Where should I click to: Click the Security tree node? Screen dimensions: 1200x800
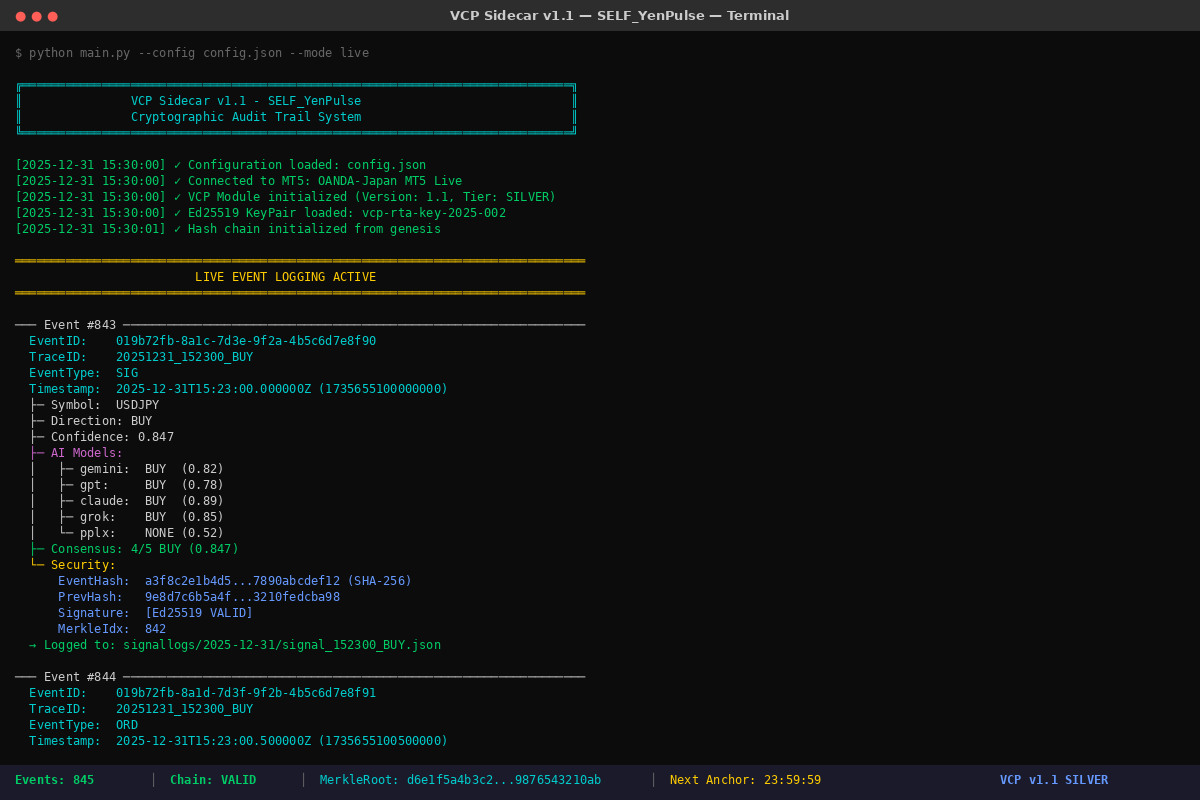tap(83, 565)
